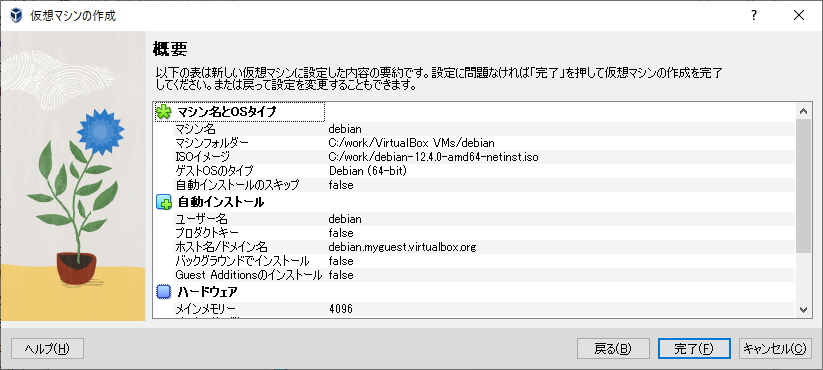The image size is (823, 370).
Task: Click the blue square icon beside ハードウェア
Action: point(164,291)
